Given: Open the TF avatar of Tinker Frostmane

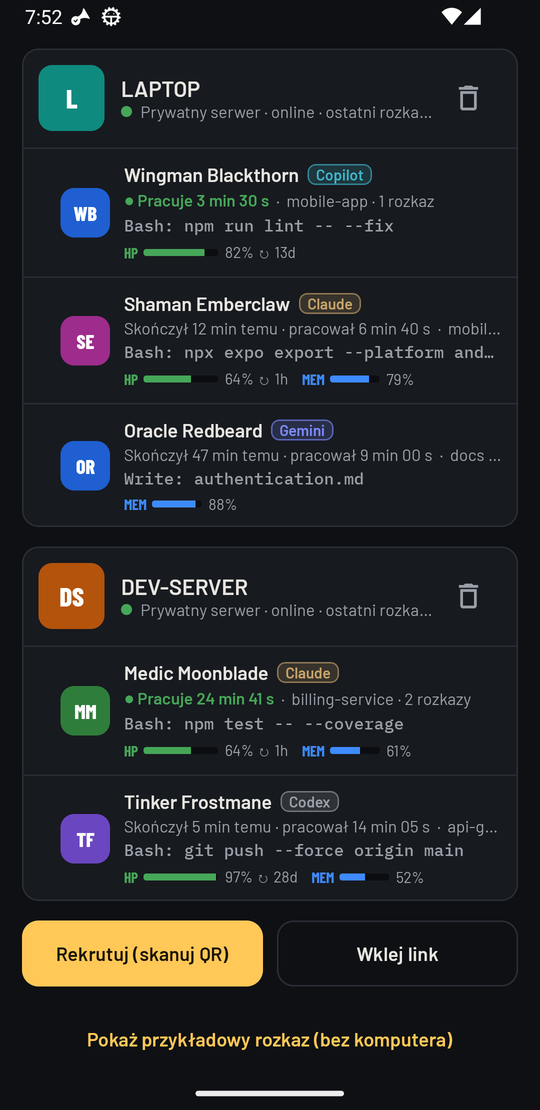Looking at the screenshot, I should pyautogui.click(x=85, y=839).
